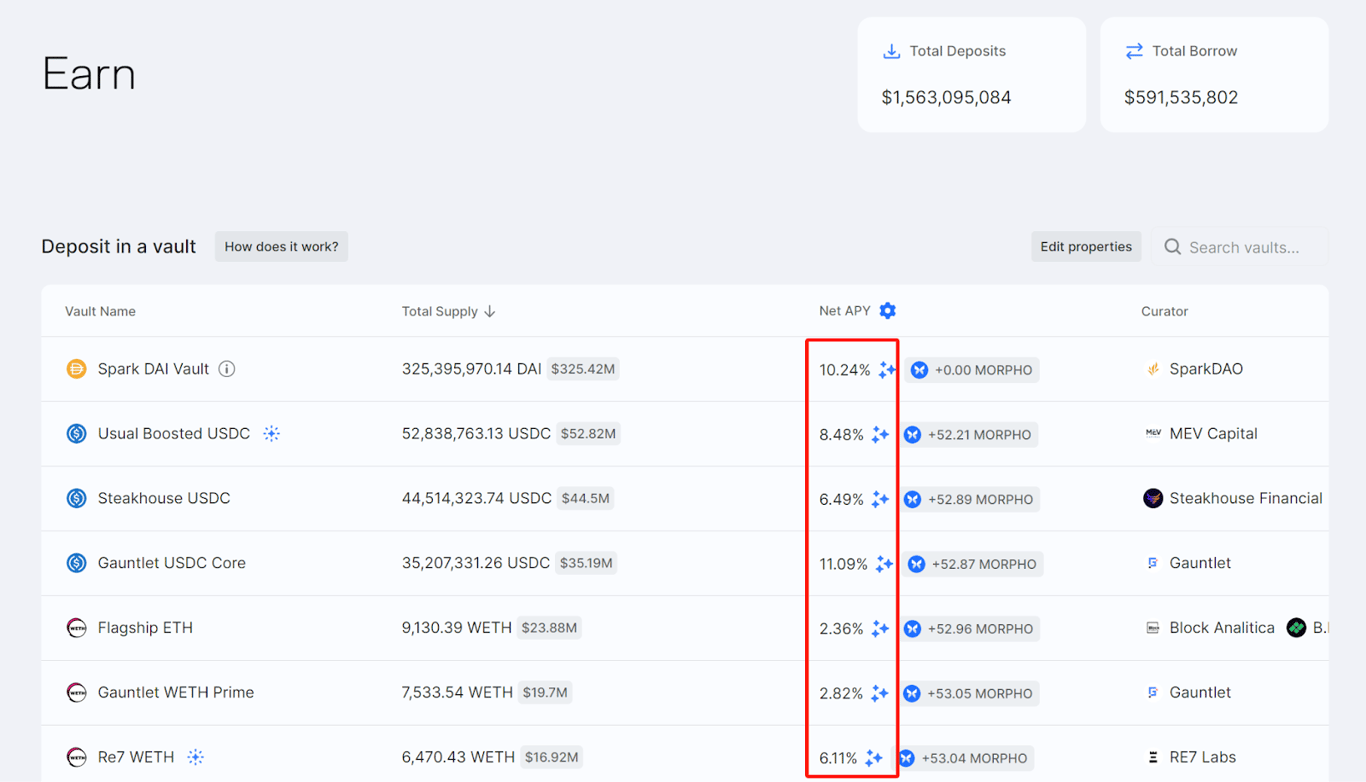The width and height of the screenshot is (1366, 782).
Task: Click sparkle icon next to 10.24% APY
Action: 887,370
